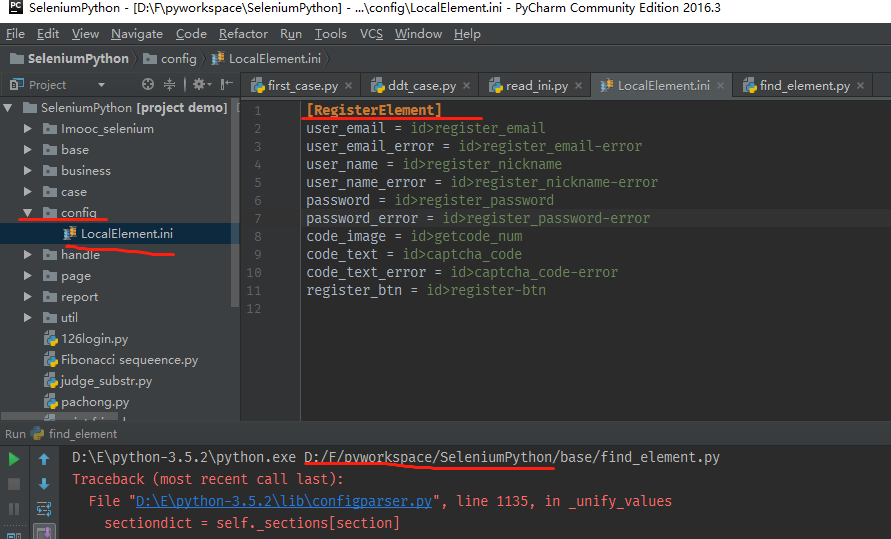Click the report folder icon

[x=50, y=297]
